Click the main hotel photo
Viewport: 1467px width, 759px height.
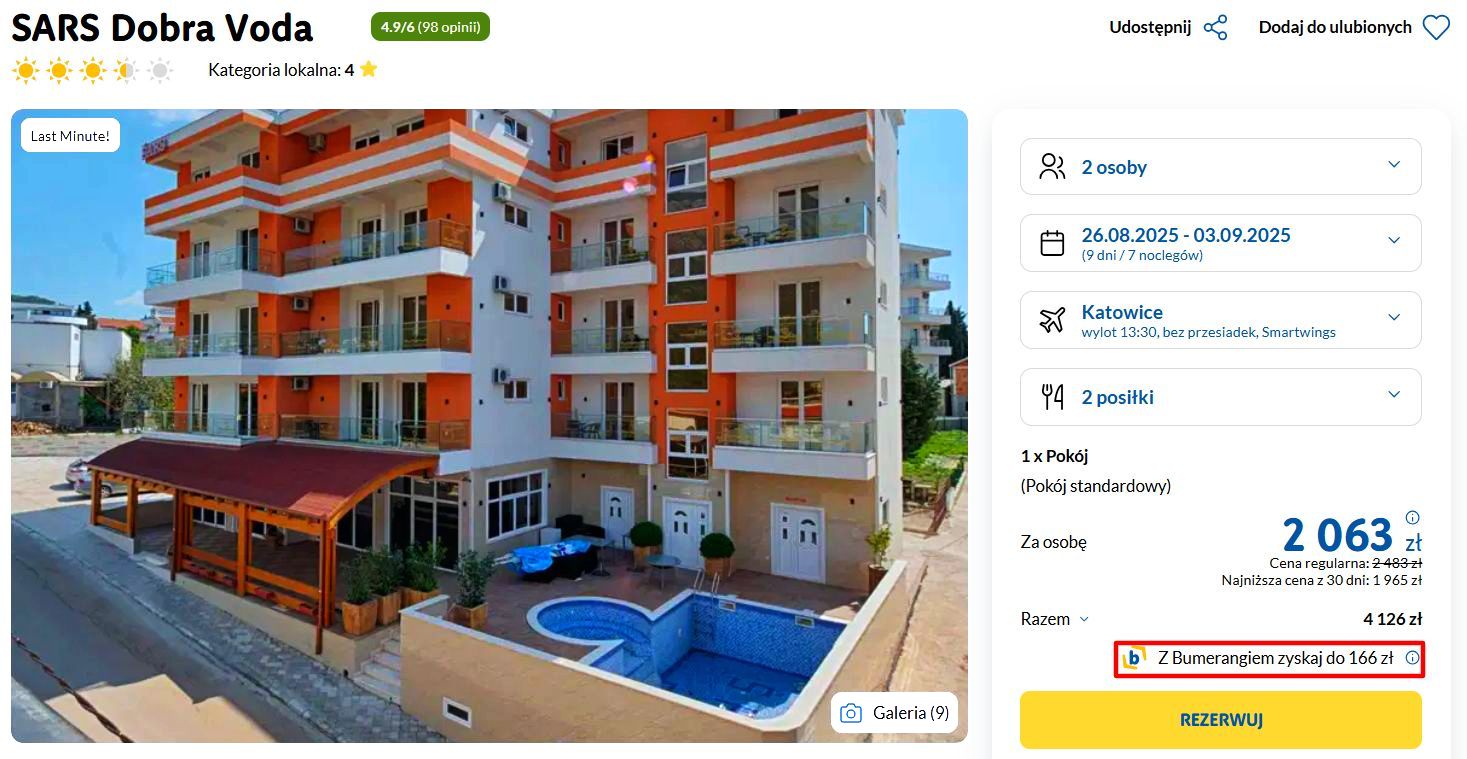489,426
